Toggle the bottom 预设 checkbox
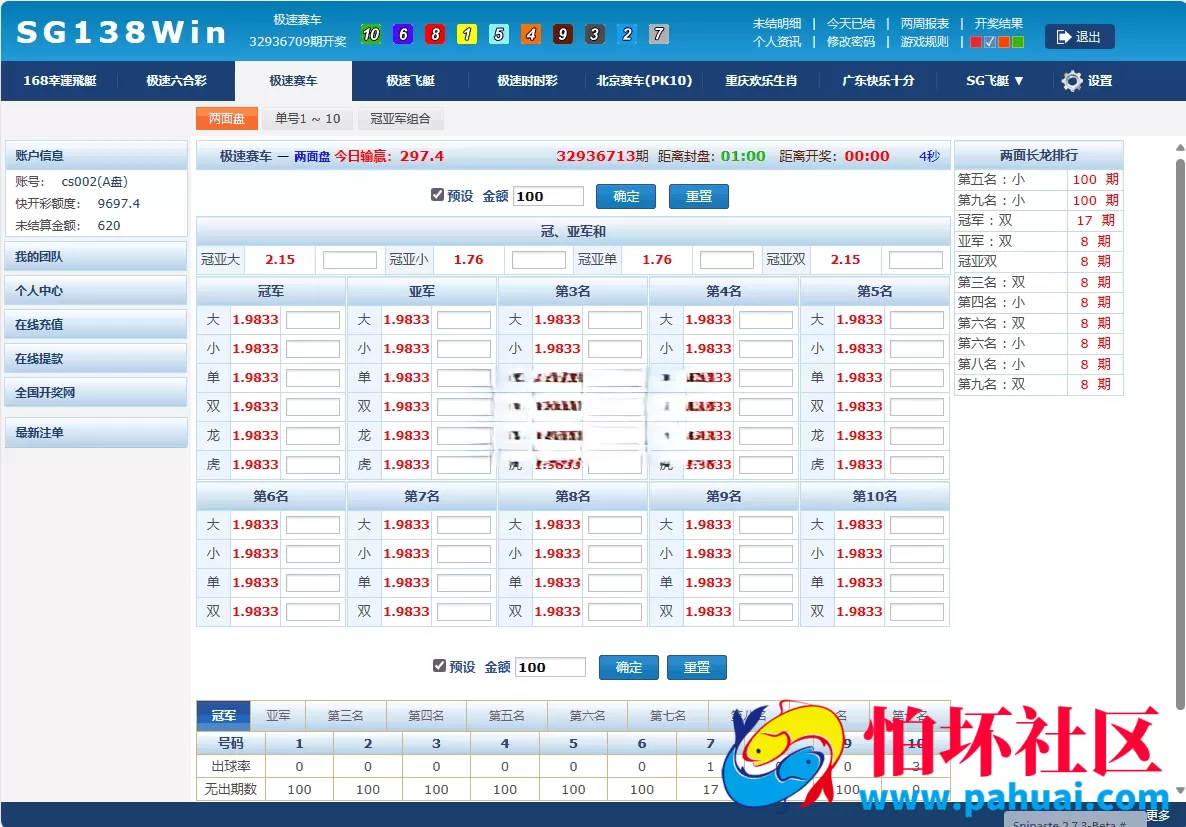Screen dimensions: 1186x827 tap(439, 666)
